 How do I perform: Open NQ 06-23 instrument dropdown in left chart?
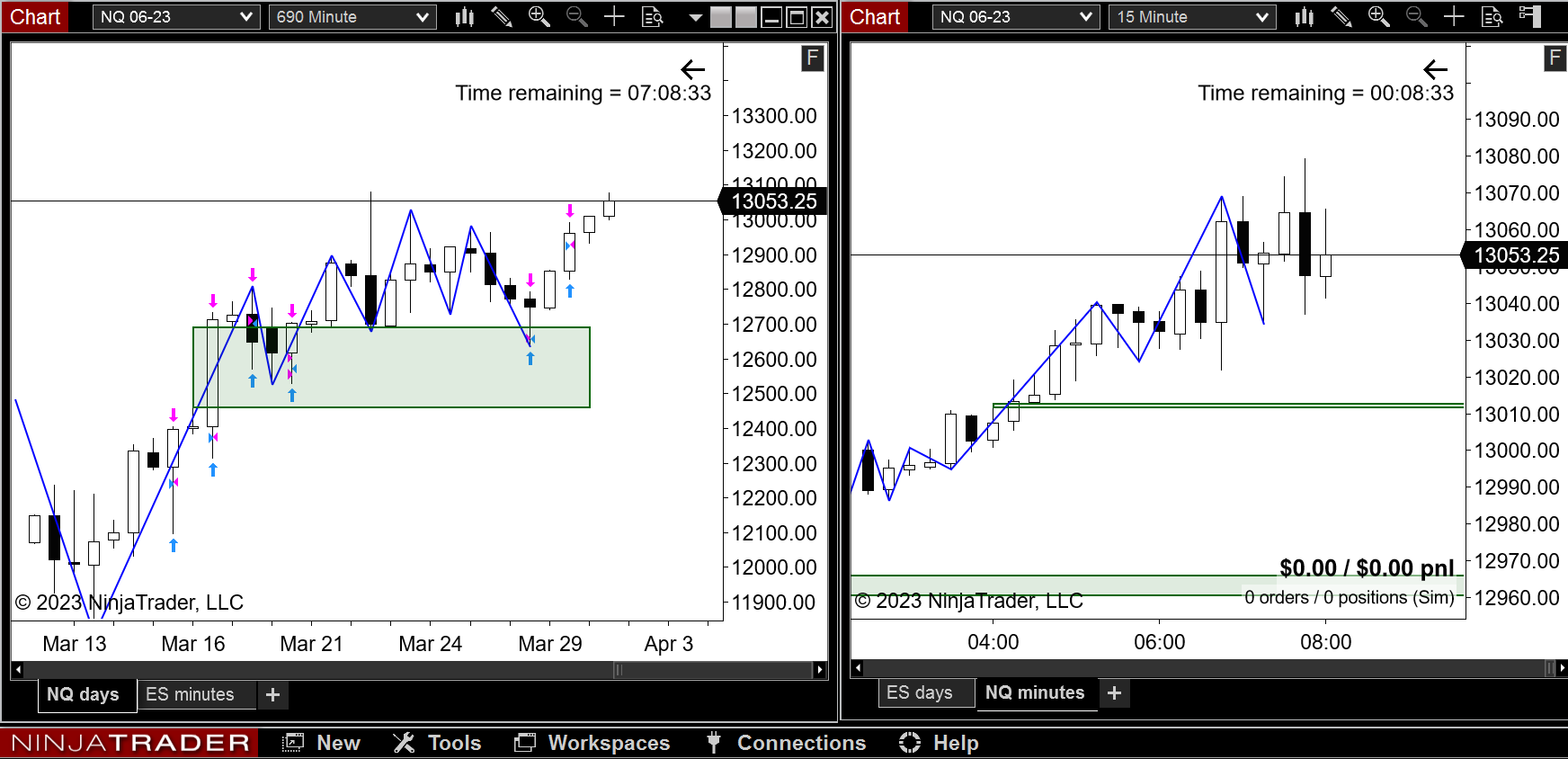(x=176, y=17)
